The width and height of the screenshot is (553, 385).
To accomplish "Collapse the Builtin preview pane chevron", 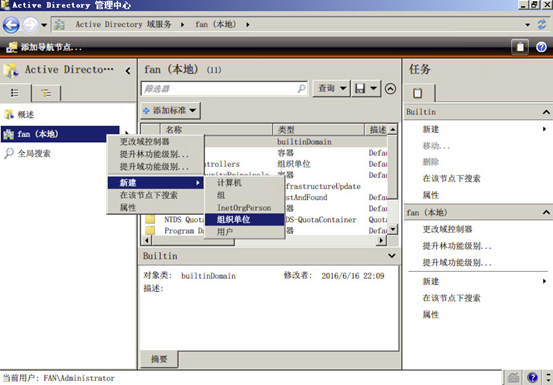I will pyautogui.click(x=392, y=256).
